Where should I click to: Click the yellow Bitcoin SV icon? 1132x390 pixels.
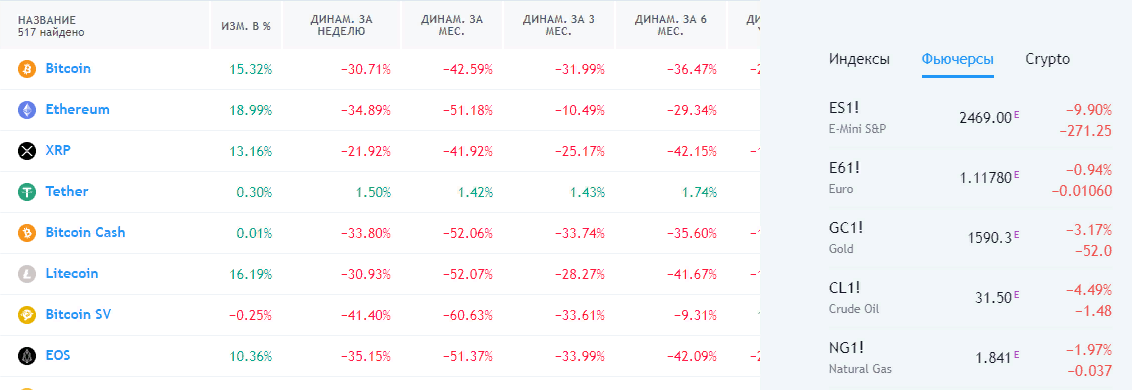click(27, 315)
